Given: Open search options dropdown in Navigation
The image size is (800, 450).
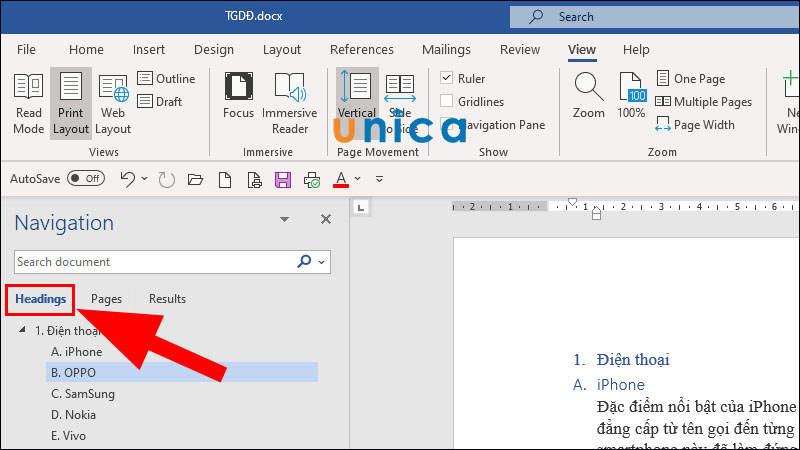Looking at the screenshot, I should tap(321, 262).
